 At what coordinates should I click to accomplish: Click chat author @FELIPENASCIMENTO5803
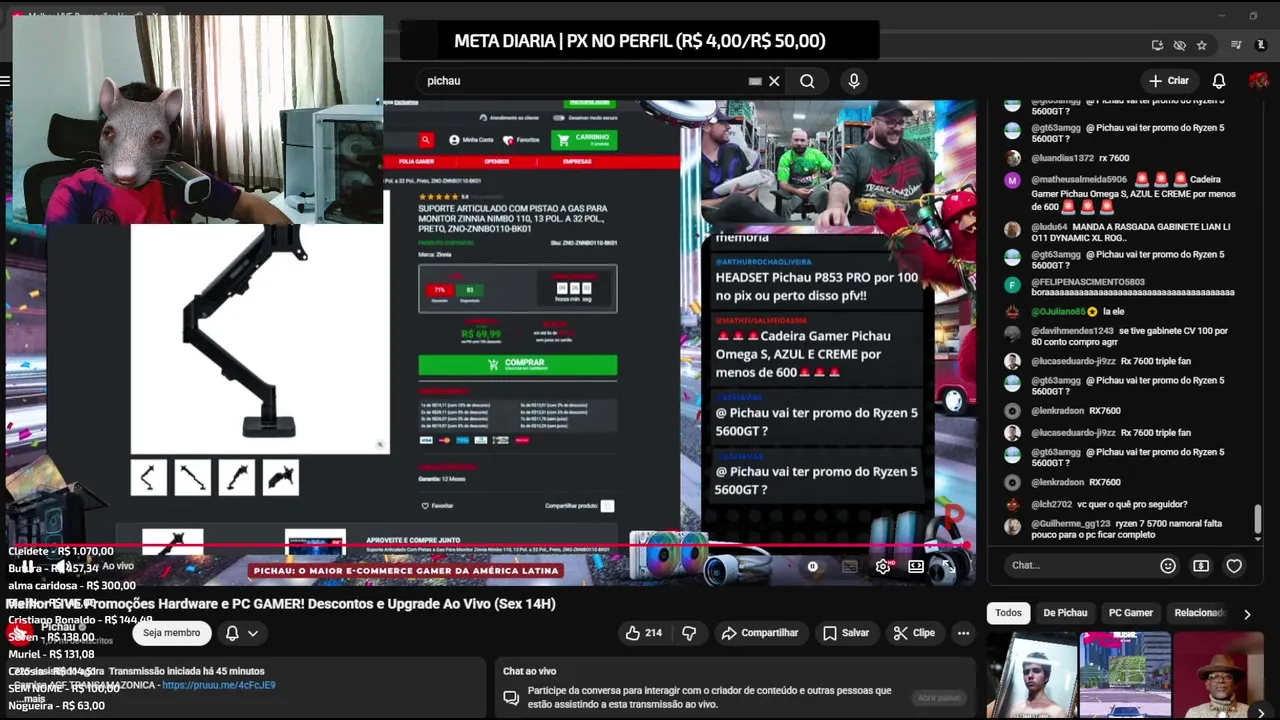click(1090, 282)
